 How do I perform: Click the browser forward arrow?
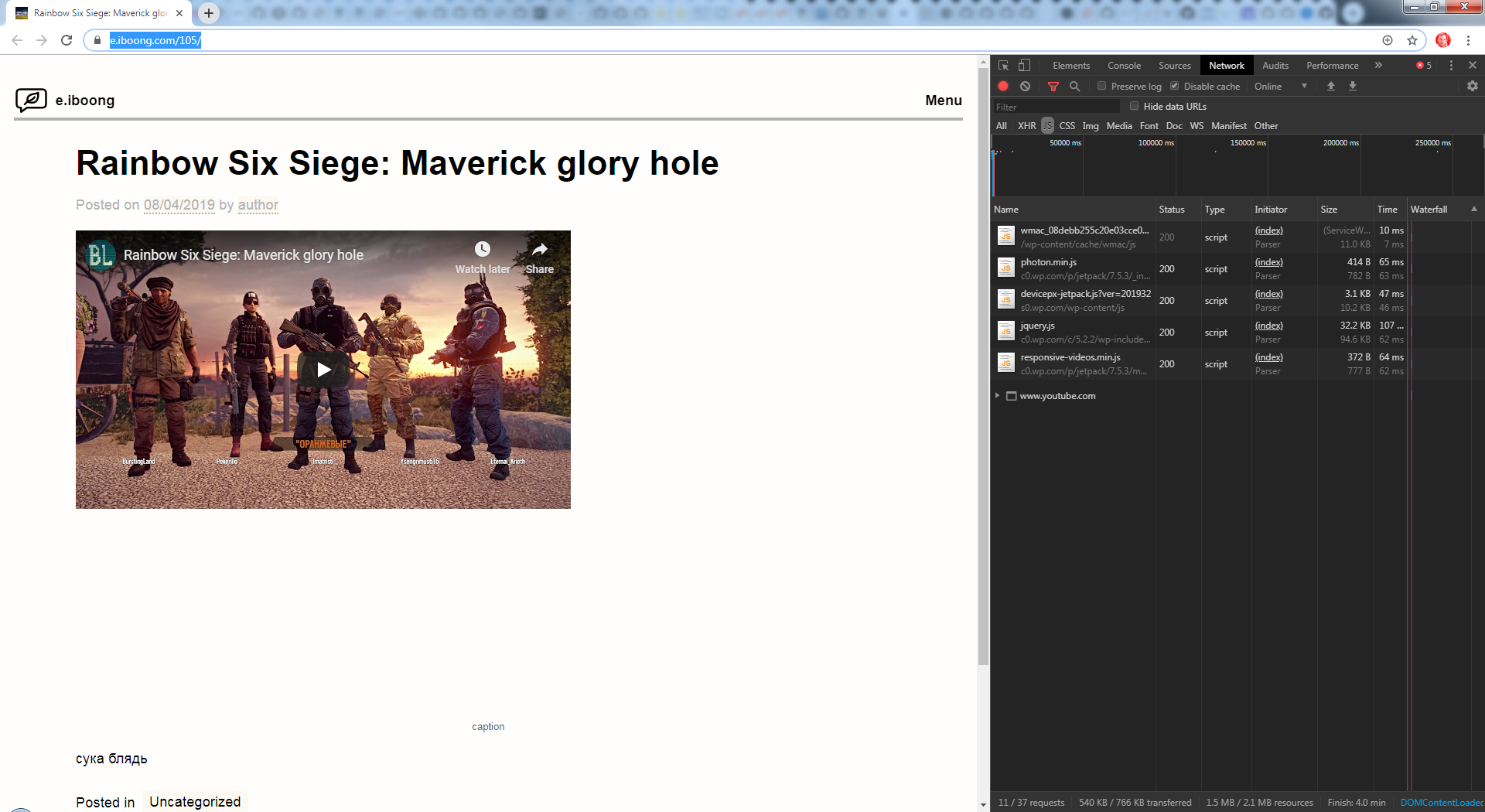pos(42,40)
